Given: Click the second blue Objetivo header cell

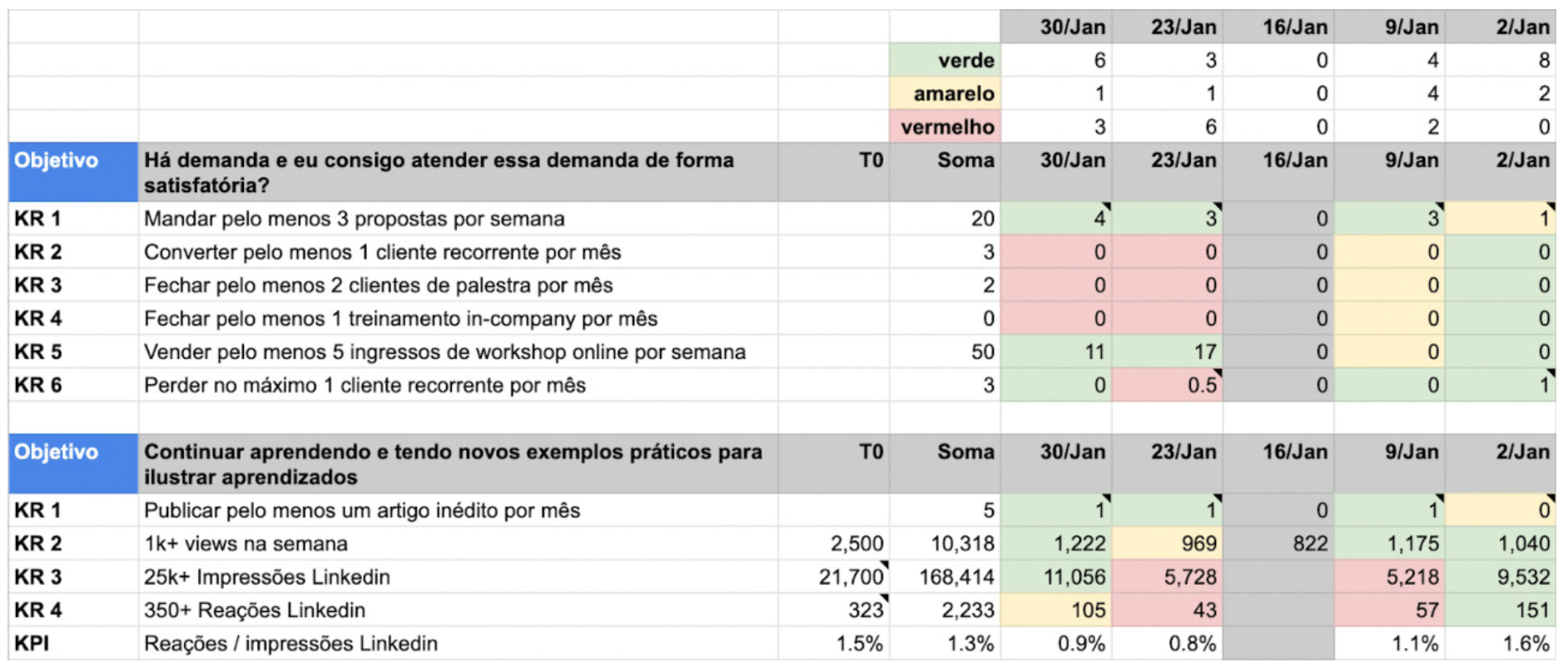Looking at the screenshot, I should (73, 463).
